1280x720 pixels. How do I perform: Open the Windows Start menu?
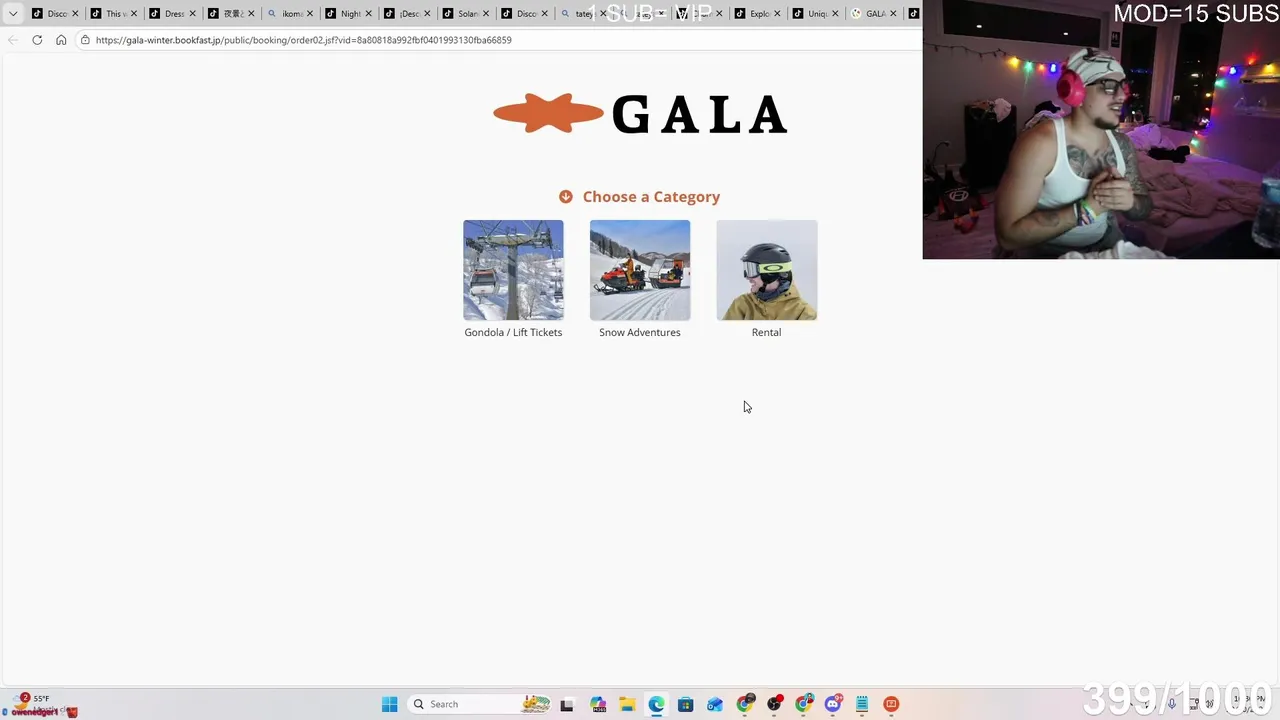(x=390, y=704)
